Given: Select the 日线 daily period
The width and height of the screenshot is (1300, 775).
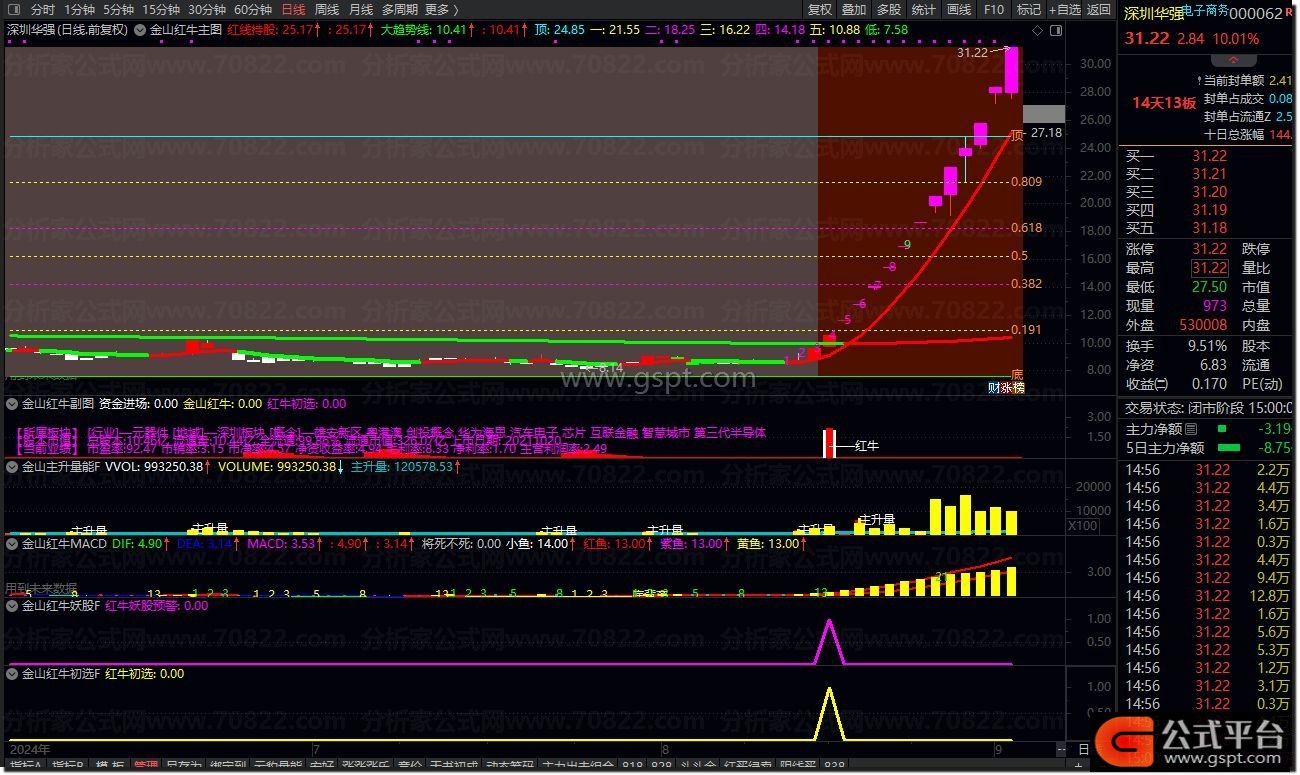Looking at the screenshot, I should tap(293, 9).
